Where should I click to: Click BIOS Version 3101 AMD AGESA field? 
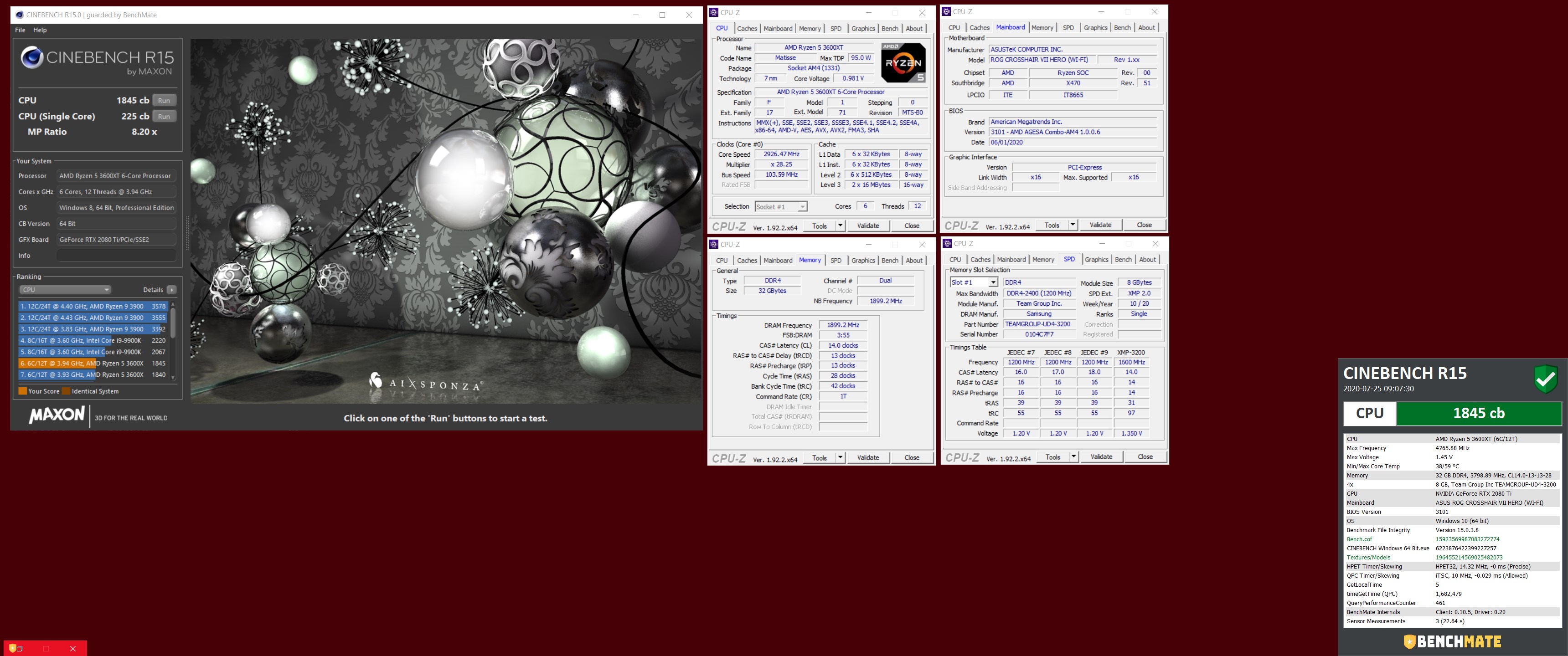[x=1073, y=132]
